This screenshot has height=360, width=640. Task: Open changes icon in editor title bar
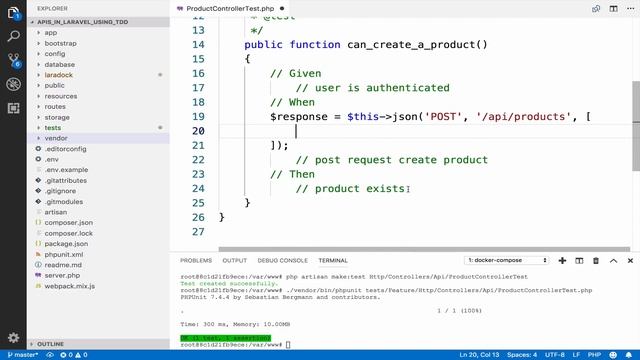coord(596,9)
